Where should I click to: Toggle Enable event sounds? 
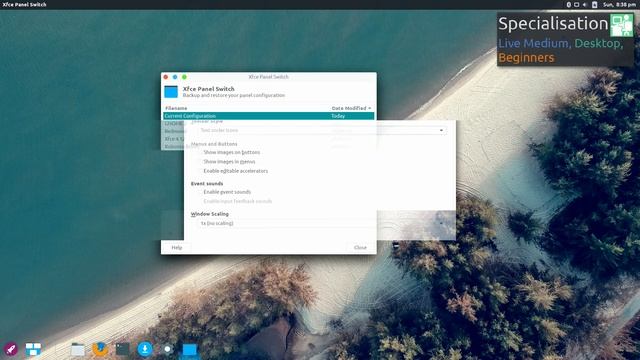point(227,192)
